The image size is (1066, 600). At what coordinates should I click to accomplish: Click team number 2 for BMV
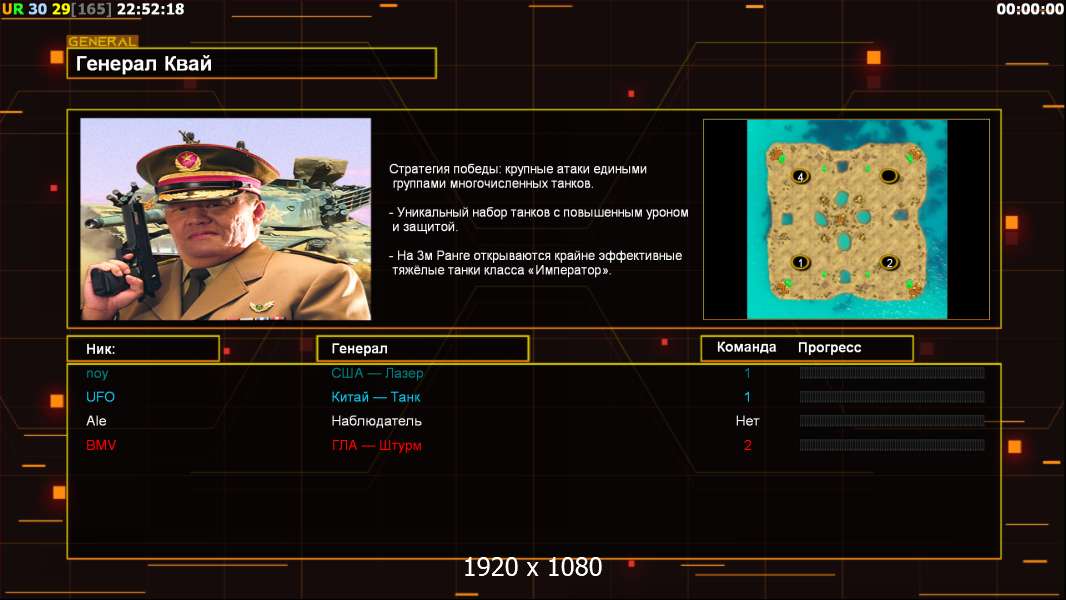click(x=747, y=445)
